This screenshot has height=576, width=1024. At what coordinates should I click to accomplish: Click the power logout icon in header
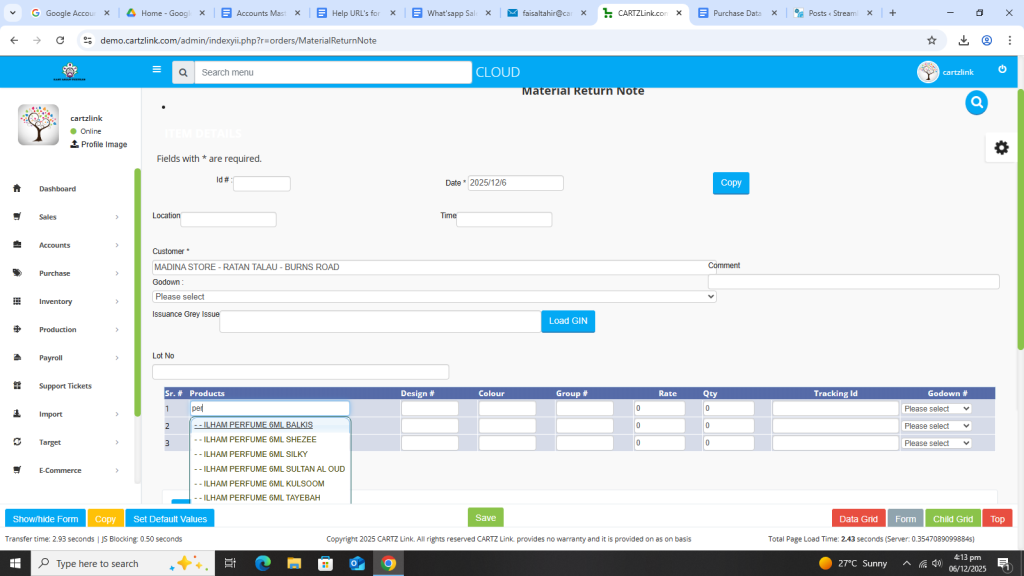coord(1002,70)
